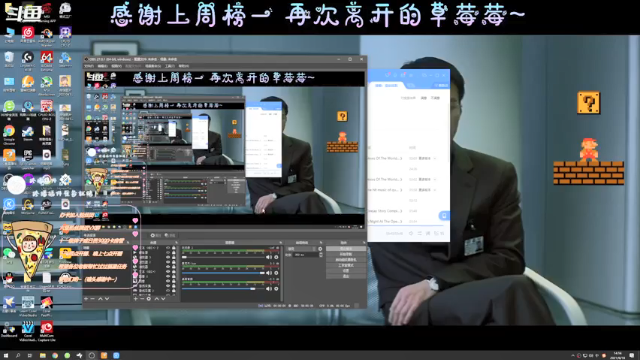Open the 帮助(H) menu in OBS

click(183, 66)
